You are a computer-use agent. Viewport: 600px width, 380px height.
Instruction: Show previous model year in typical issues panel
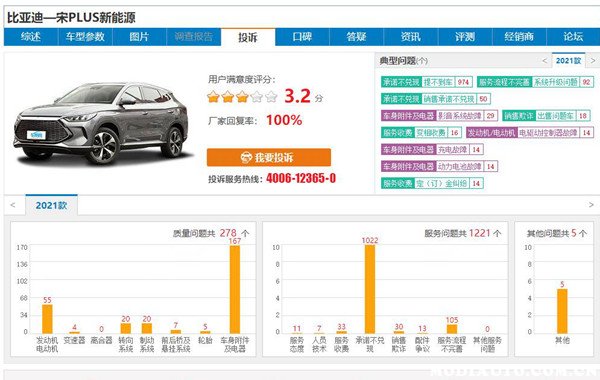click(545, 60)
